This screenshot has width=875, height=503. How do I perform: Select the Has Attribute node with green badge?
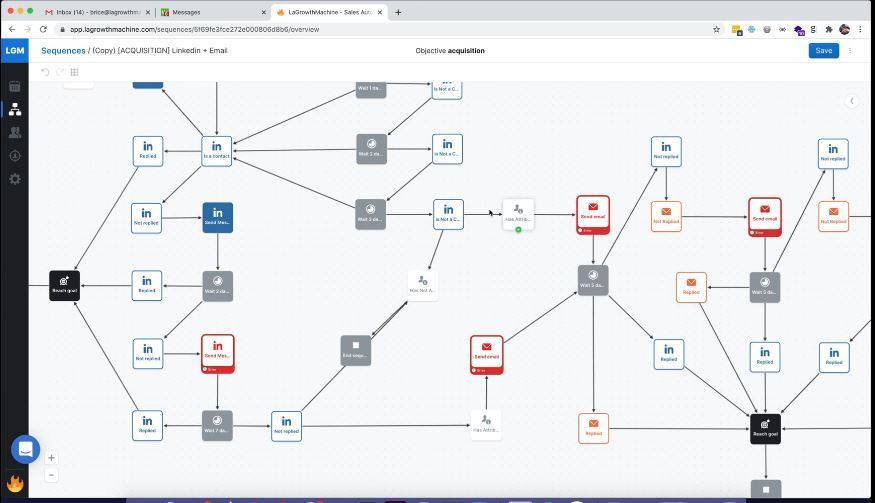click(518, 214)
